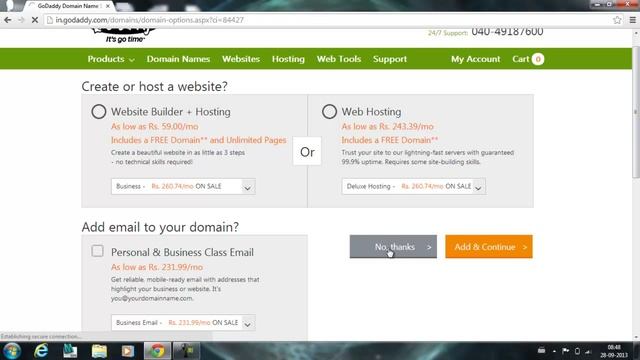Click the 'As low as Rs. 243.39/mo' text
Image resolution: width=640 pixels, height=360 pixels.
pos(387,127)
